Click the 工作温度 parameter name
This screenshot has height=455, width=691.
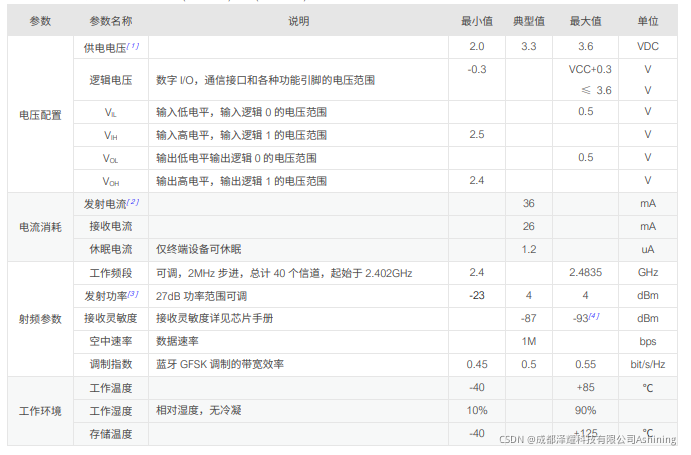[111, 388]
